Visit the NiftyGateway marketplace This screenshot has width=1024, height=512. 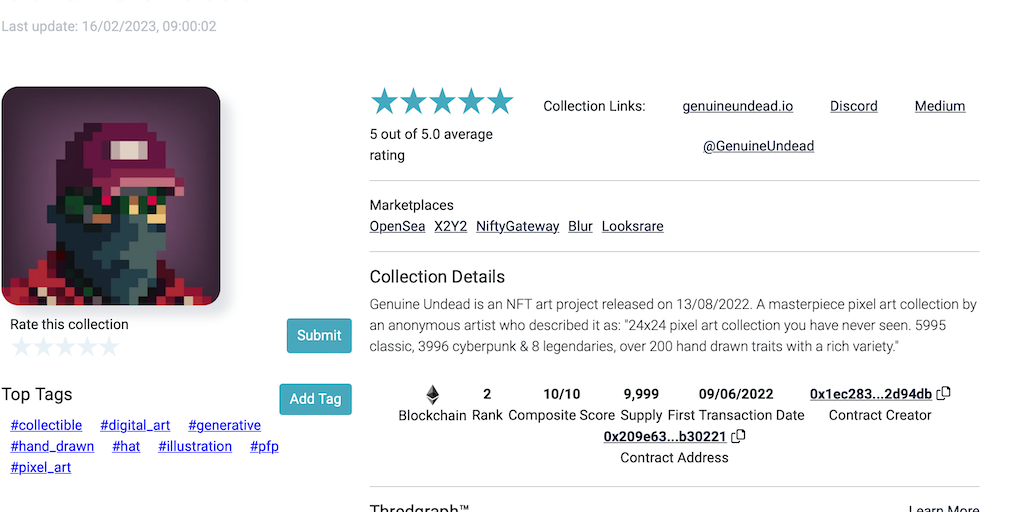[x=517, y=227]
